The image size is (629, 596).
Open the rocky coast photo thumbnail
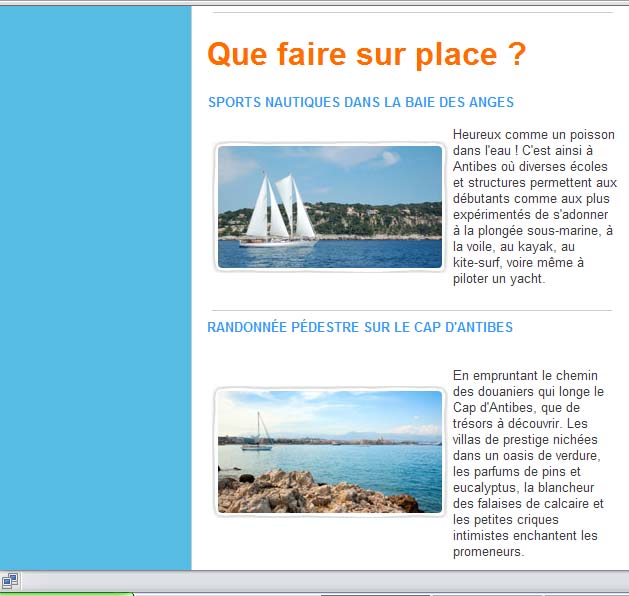pyautogui.click(x=330, y=452)
